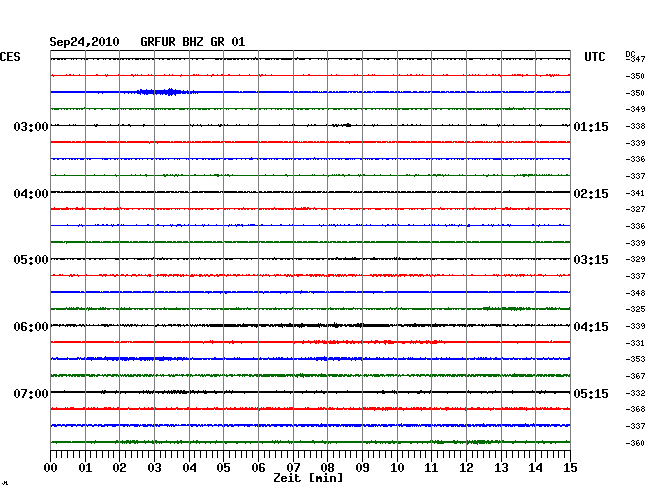Click the DC offset value -325
The width and height of the screenshot is (650, 494).
(635, 309)
